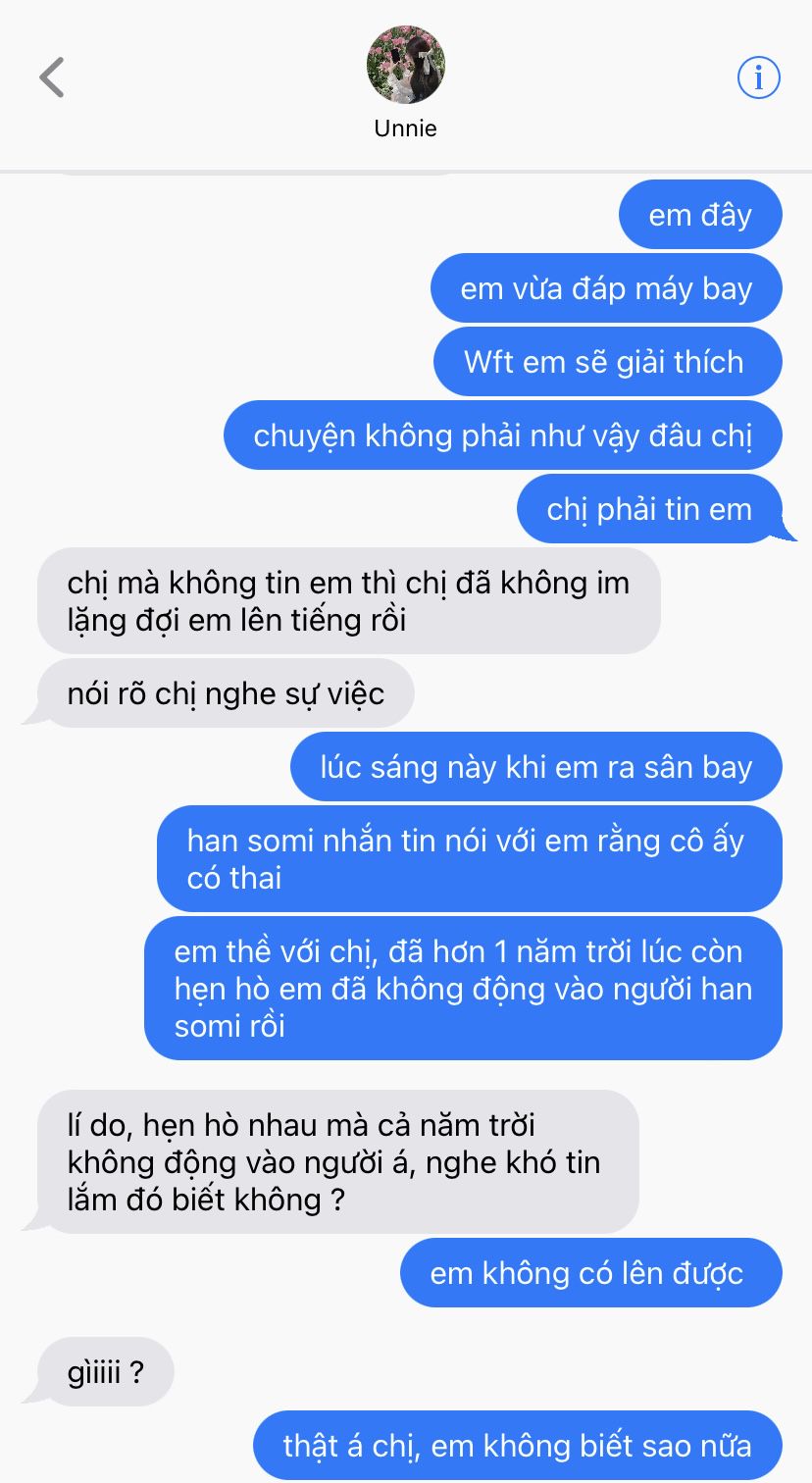Select 'chuyện không phải như vậy đâu chị' message
This screenshot has height=1483, width=812.
coord(503,435)
